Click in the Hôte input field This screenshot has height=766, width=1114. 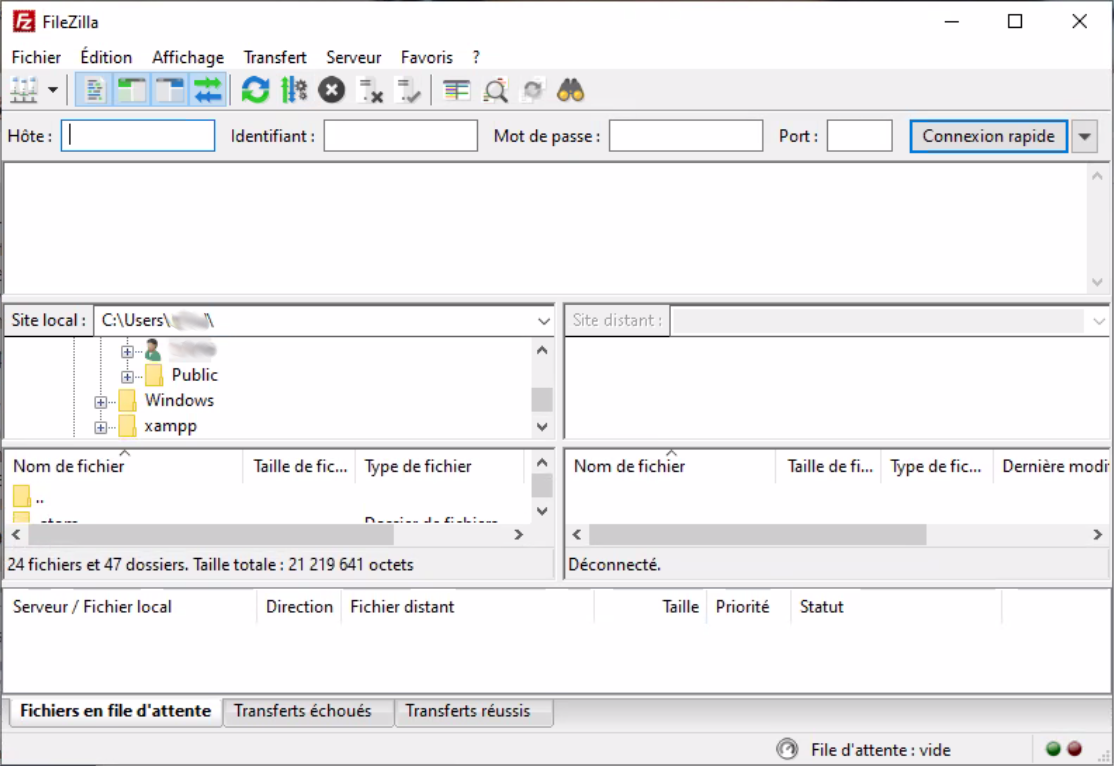137,135
